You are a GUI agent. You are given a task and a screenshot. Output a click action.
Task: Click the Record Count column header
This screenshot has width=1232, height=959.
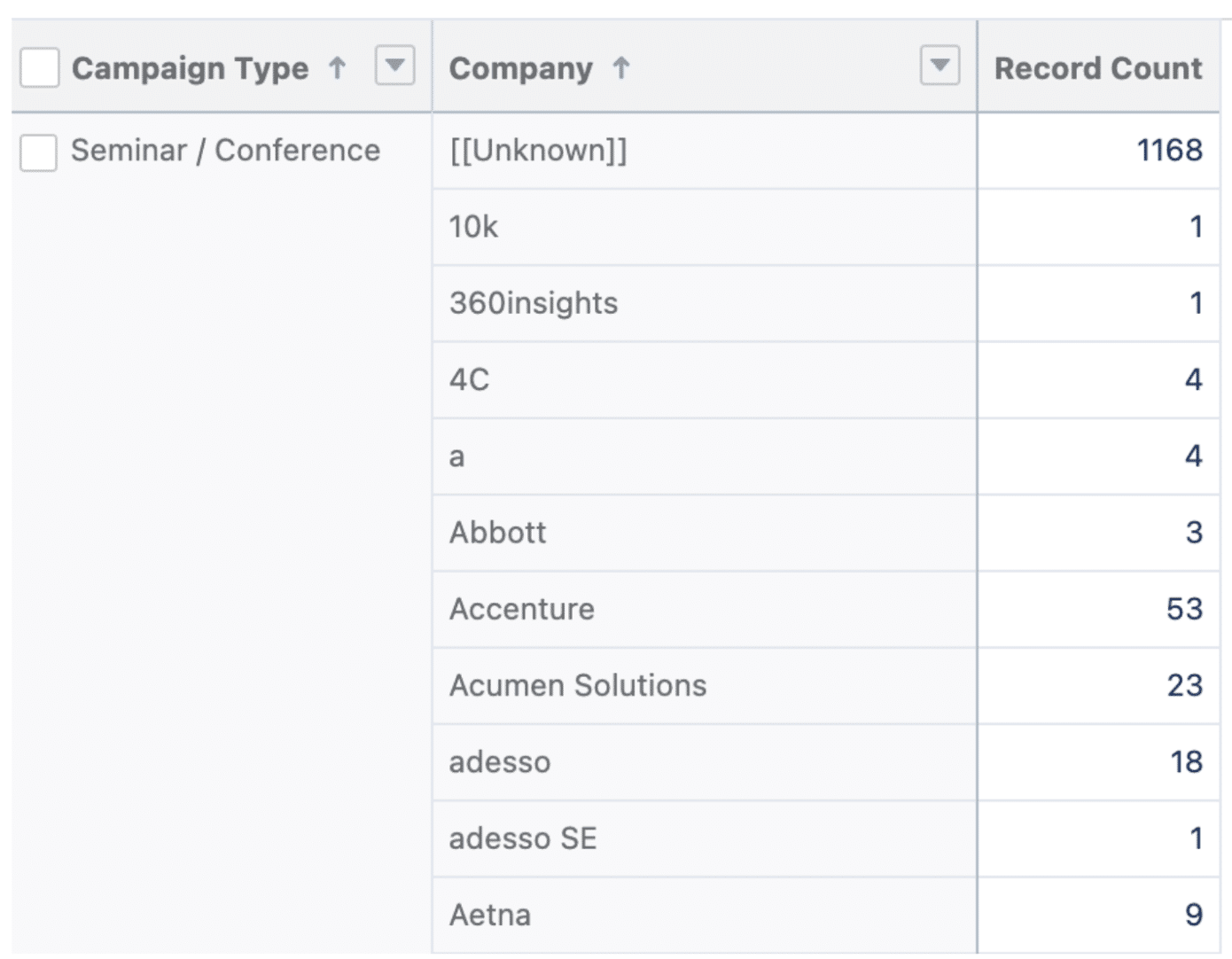1097,67
